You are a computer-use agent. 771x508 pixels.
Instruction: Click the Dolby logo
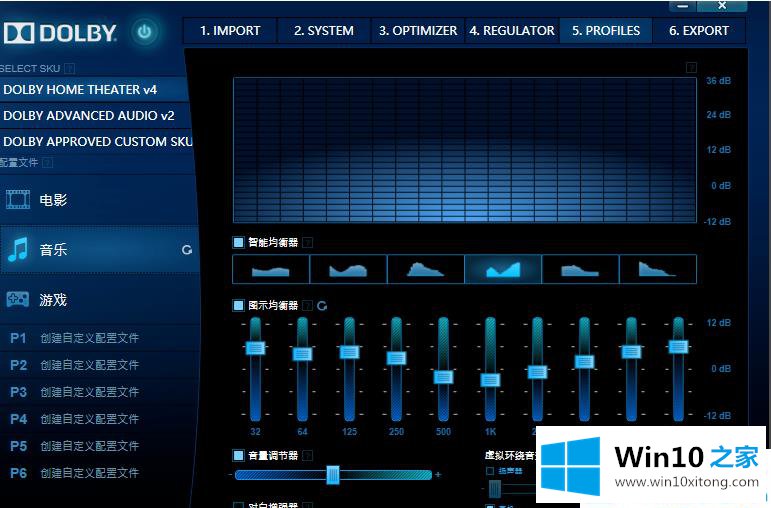tap(60, 33)
